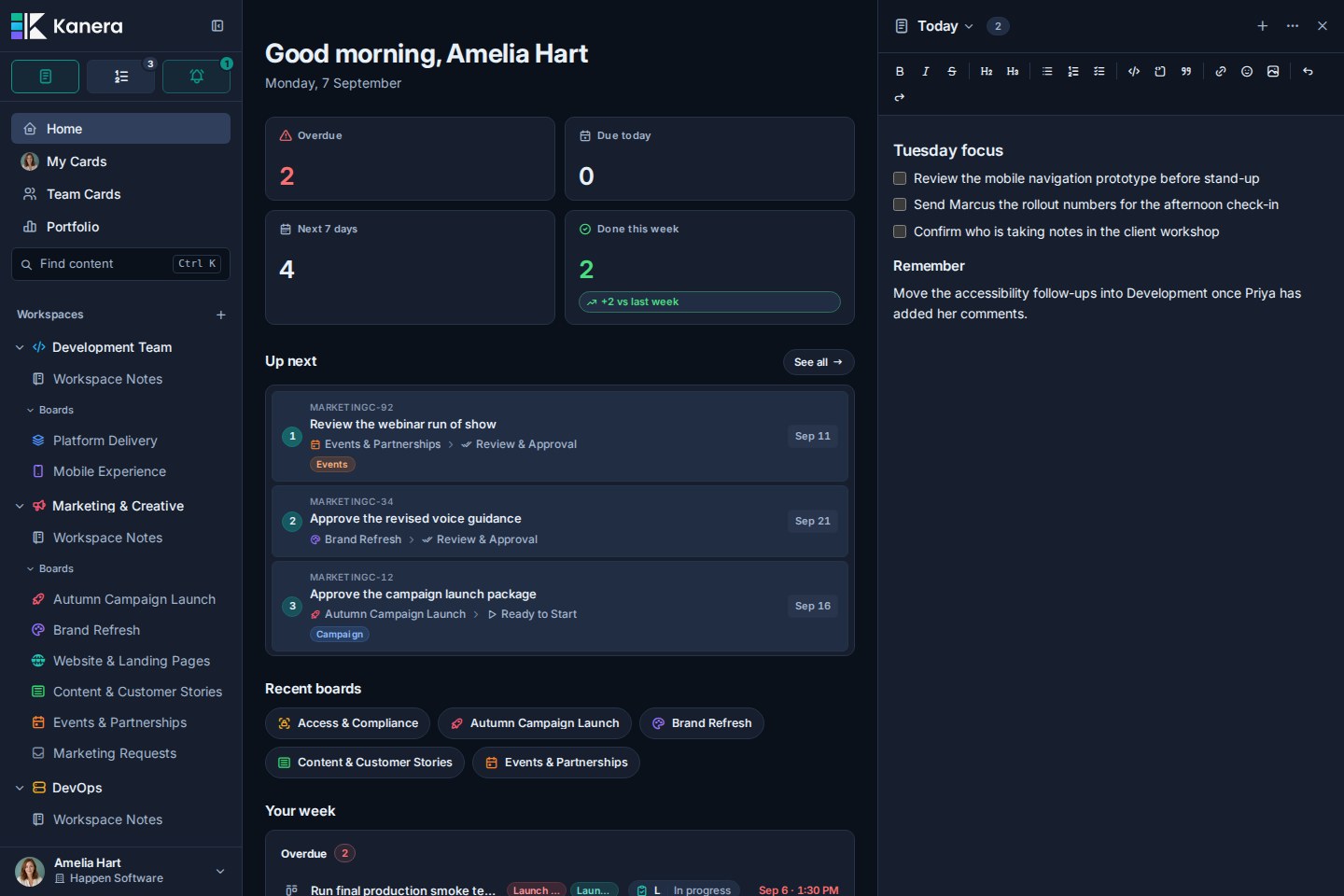Open the notifications bell in sidebar
This screenshot has width=1344, height=896.
point(196,77)
